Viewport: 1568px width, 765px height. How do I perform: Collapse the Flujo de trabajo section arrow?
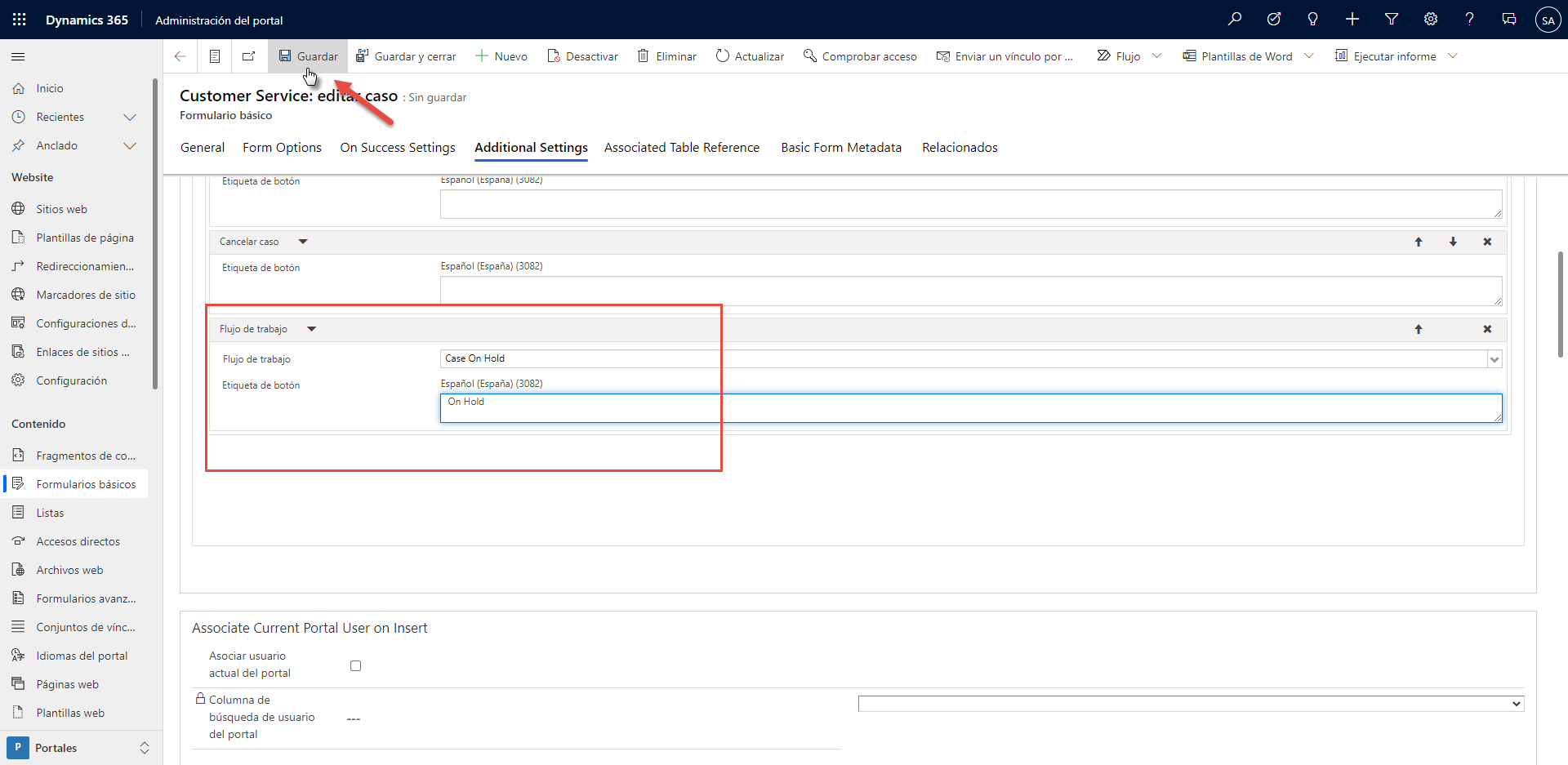(311, 329)
